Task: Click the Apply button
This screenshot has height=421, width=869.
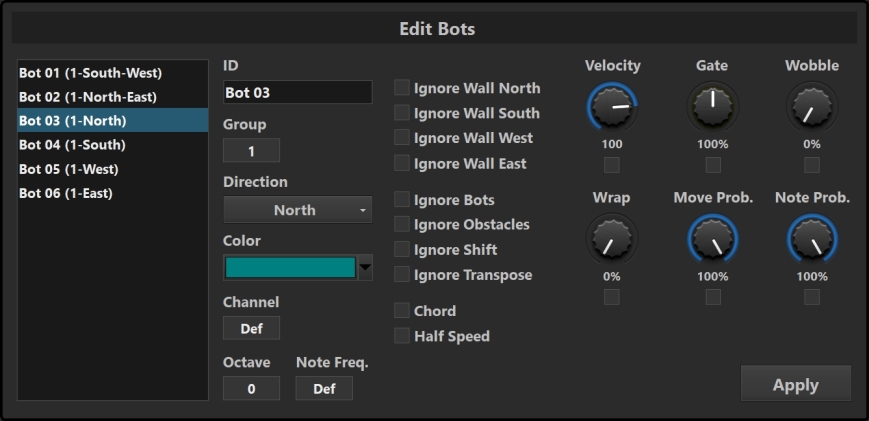Action: click(796, 384)
